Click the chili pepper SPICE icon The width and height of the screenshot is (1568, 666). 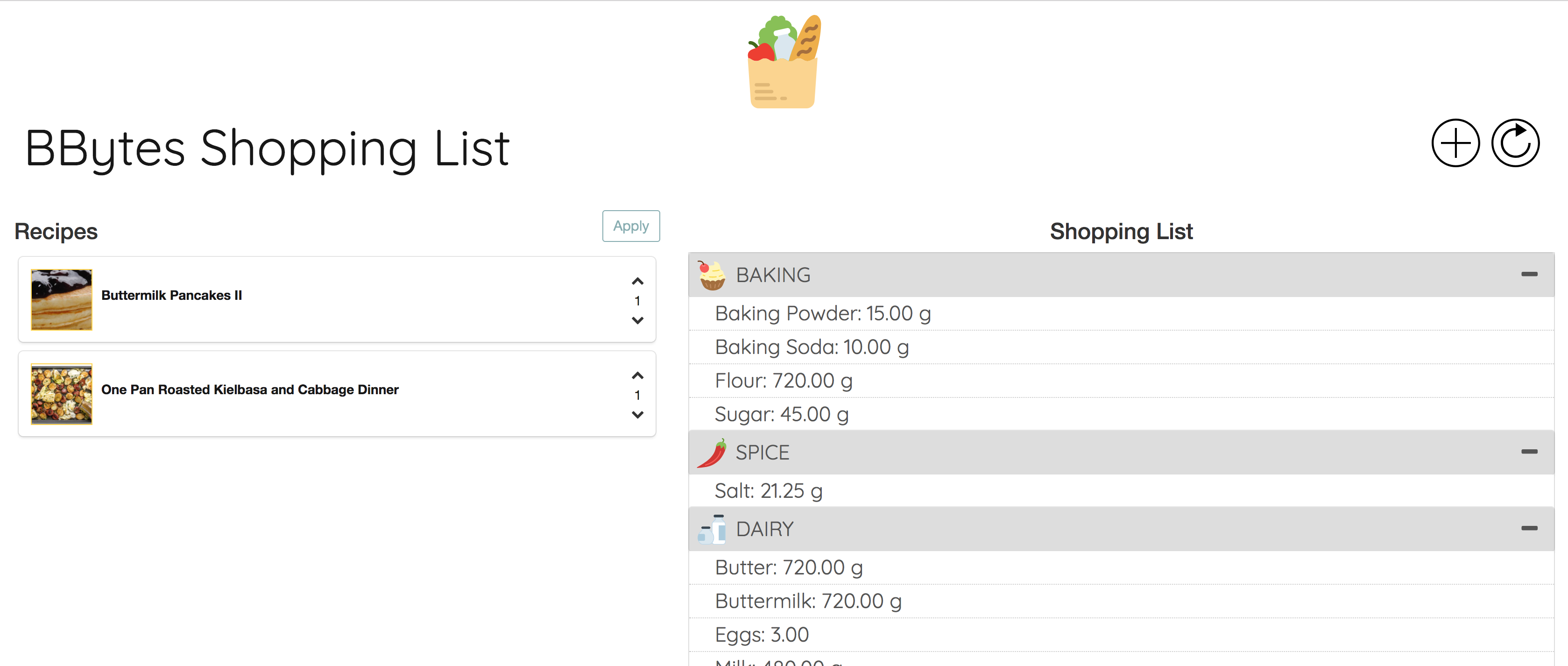712,453
